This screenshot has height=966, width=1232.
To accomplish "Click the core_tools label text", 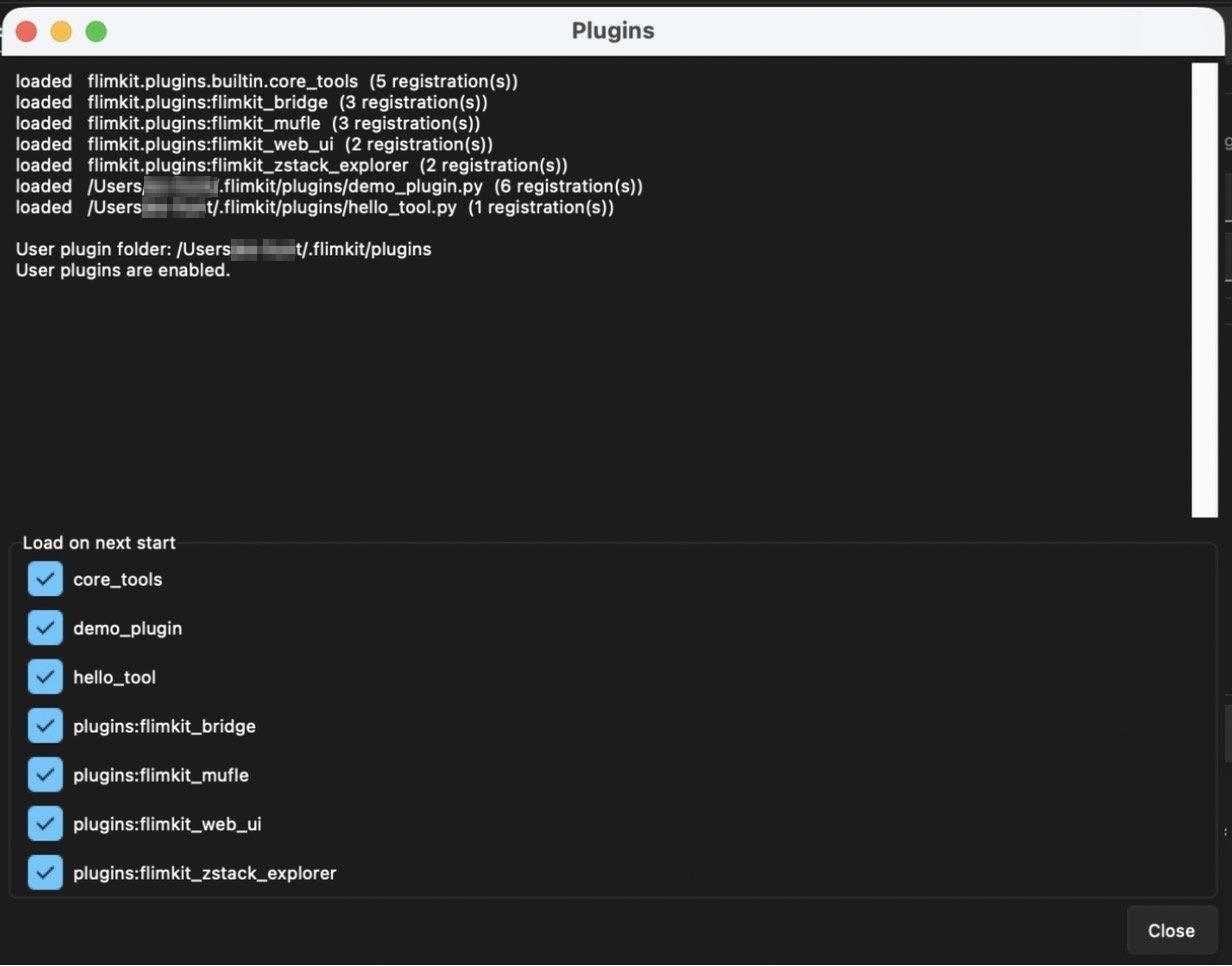I will click(118, 579).
